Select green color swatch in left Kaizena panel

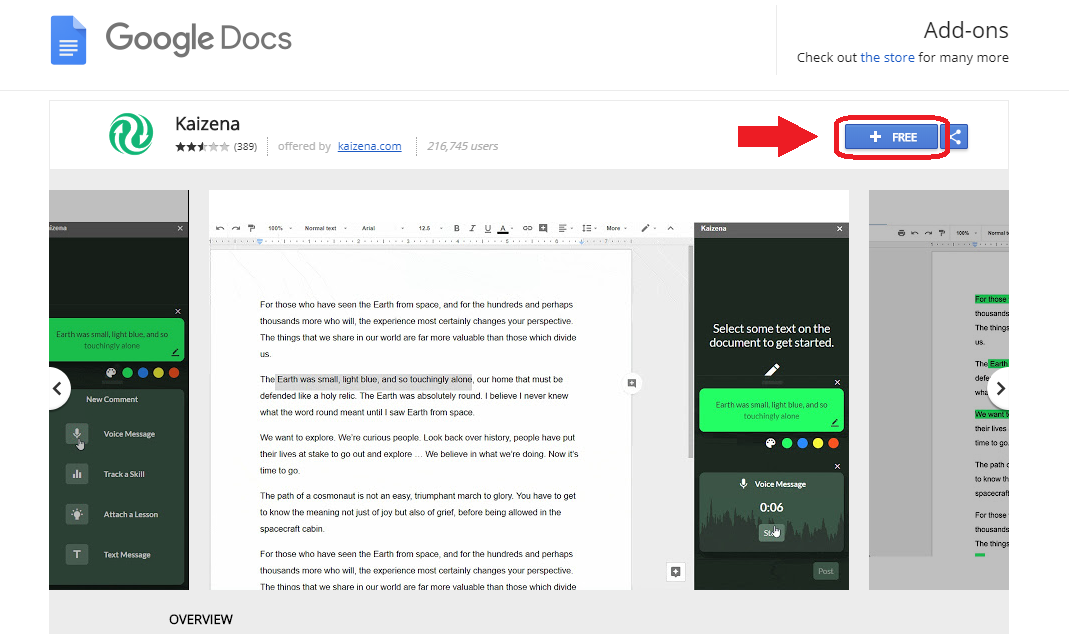pos(127,373)
